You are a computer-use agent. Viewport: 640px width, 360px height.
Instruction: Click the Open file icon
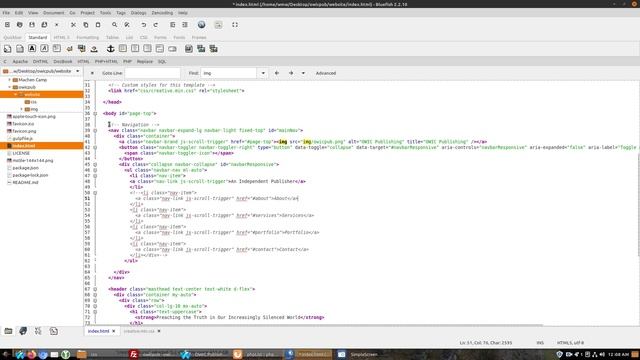tap(20, 25)
